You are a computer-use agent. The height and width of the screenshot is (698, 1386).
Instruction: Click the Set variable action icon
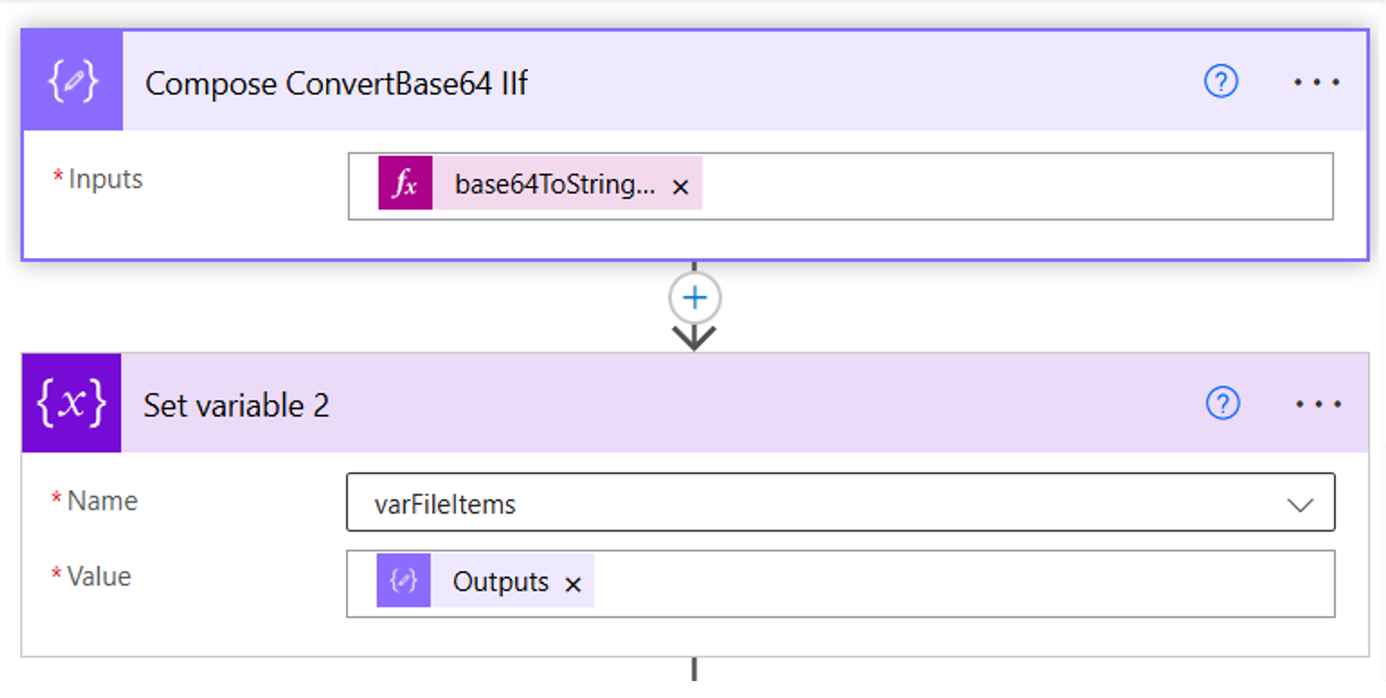click(x=70, y=403)
